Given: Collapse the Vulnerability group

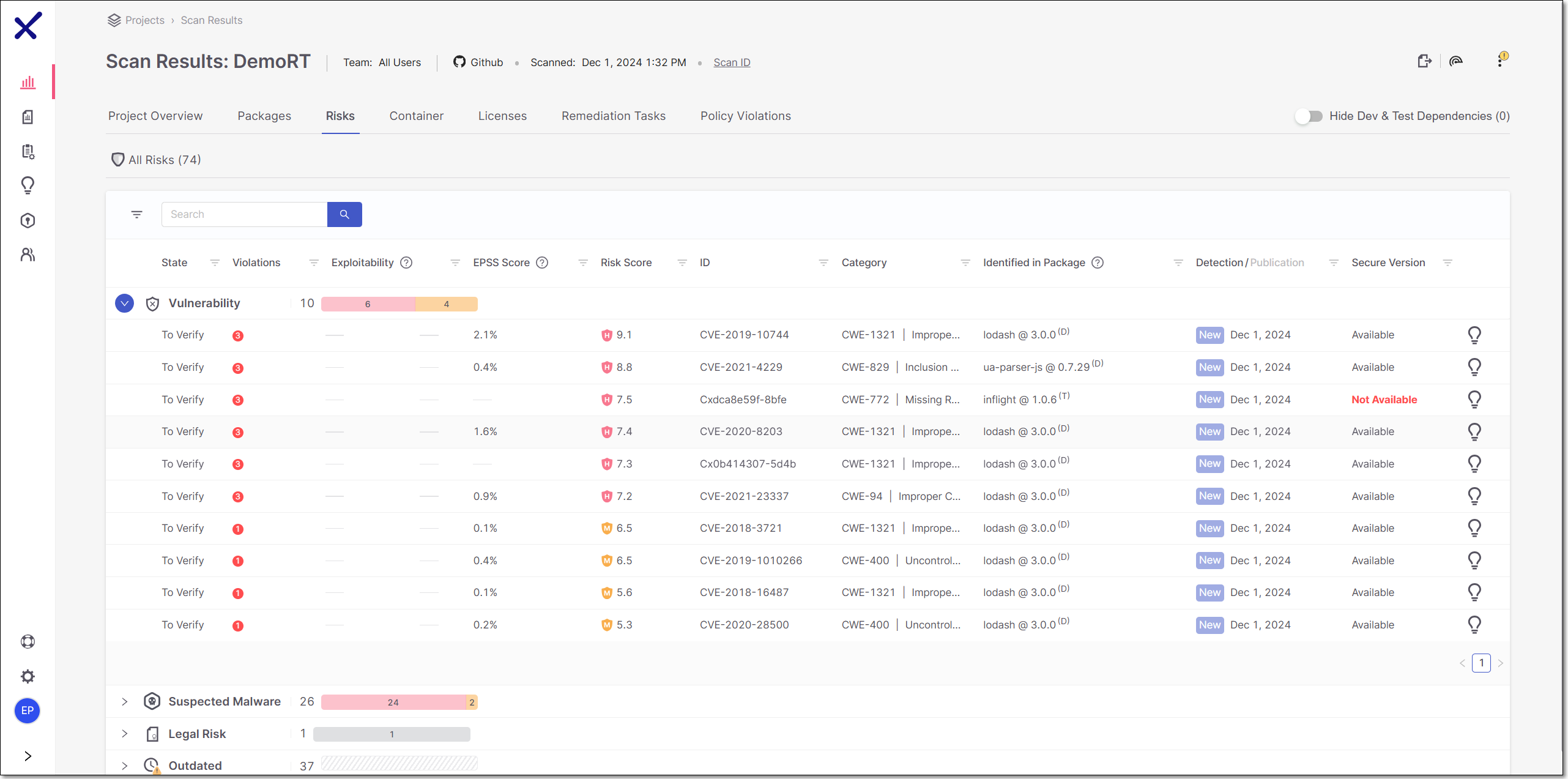Looking at the screenshot, I should coord(124,304).
